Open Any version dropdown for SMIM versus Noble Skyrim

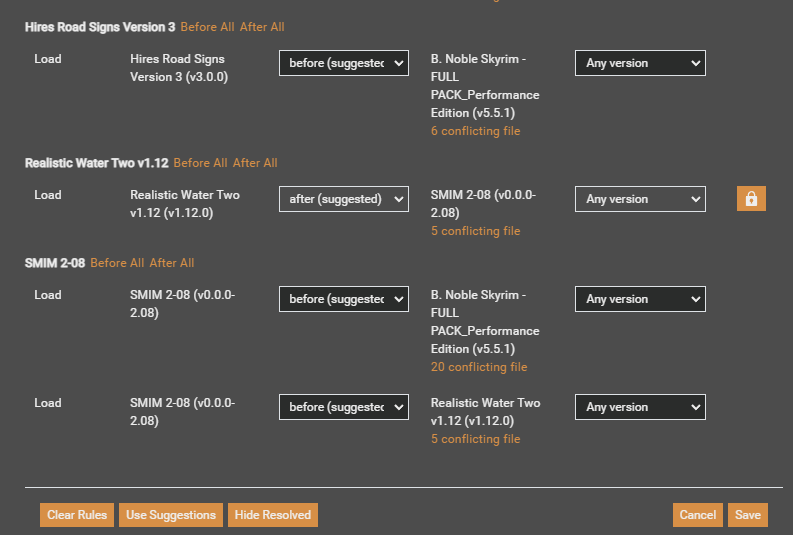point(640,299)
